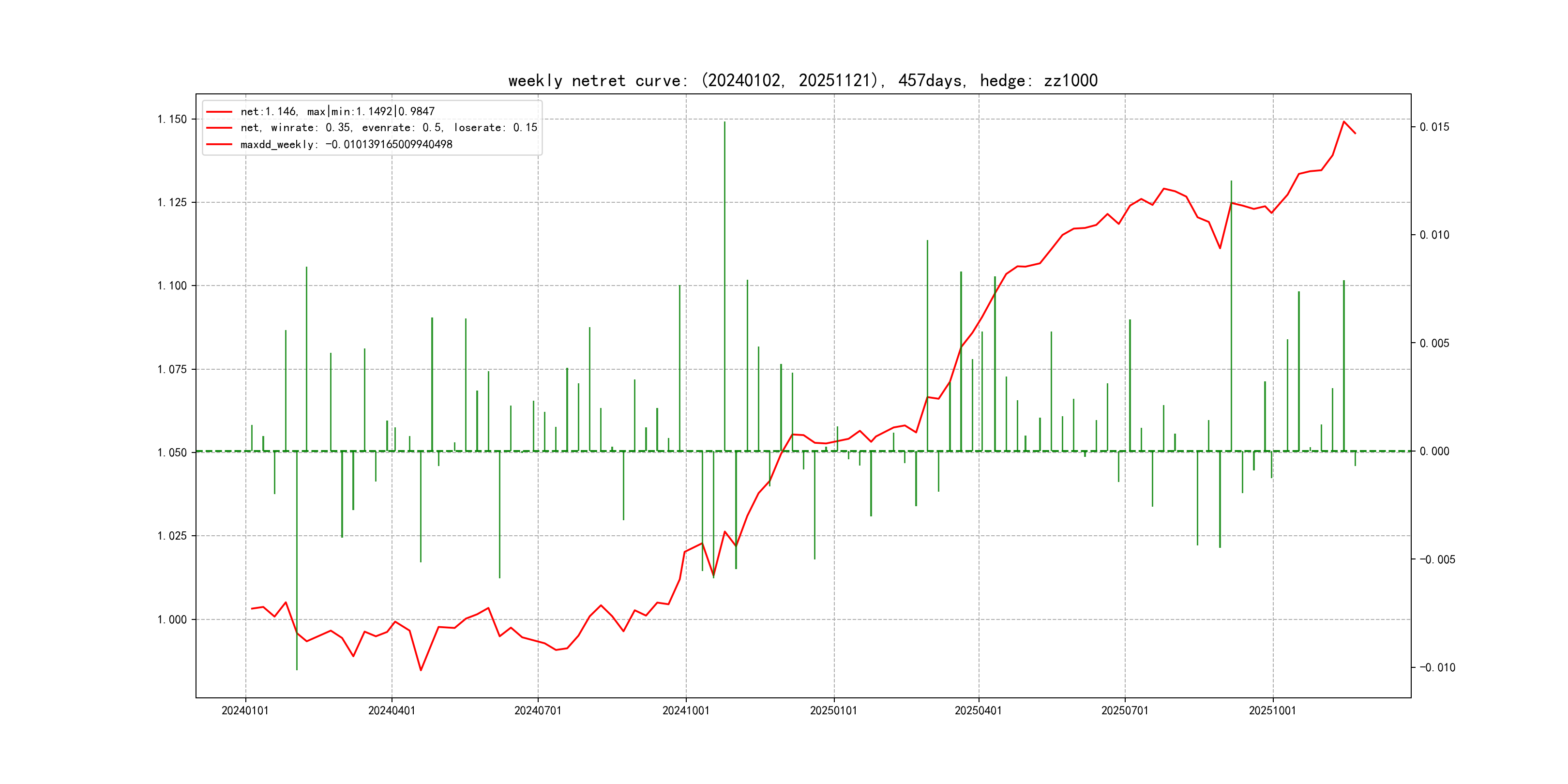Click the 20251001 x-axis label

(1272, 710)
